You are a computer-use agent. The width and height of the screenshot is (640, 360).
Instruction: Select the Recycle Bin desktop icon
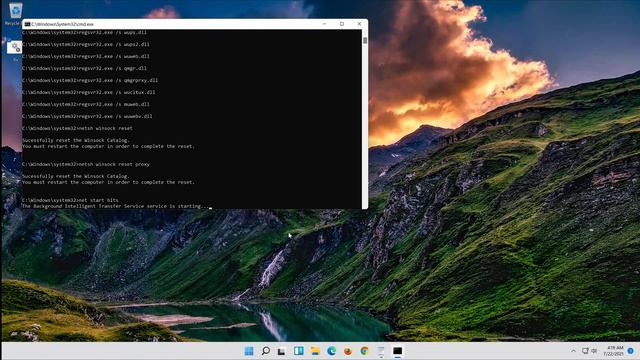click(15, 13)
